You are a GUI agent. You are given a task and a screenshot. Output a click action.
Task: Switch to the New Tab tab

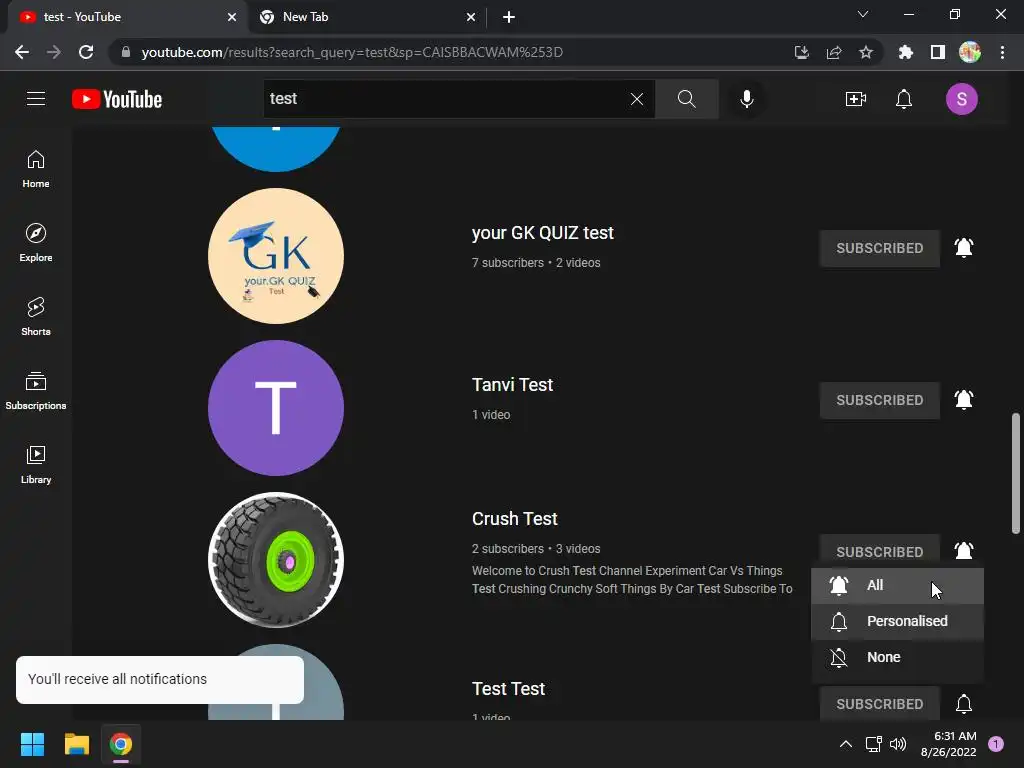point(366,18)
